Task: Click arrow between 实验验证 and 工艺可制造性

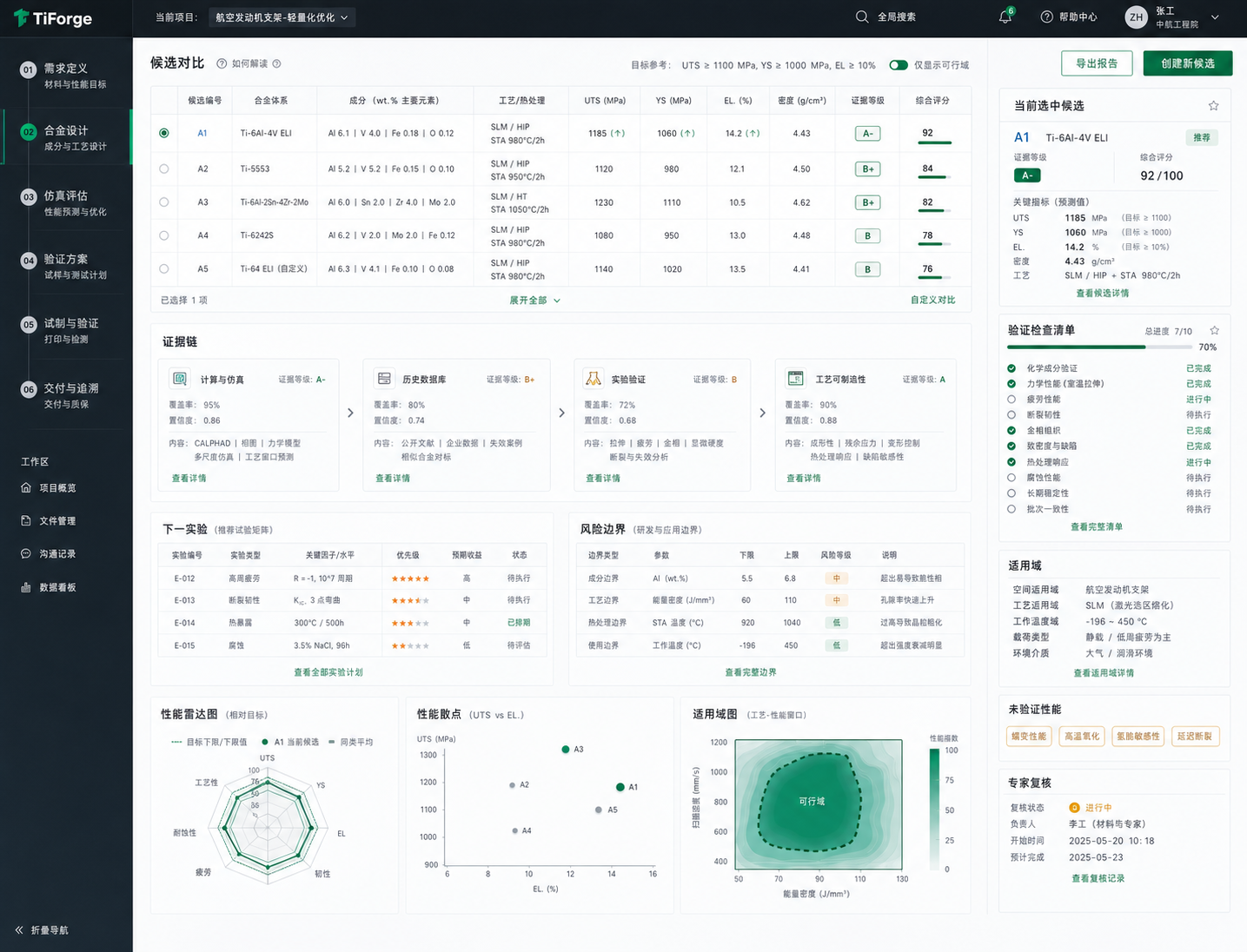Action: point(762,413)
